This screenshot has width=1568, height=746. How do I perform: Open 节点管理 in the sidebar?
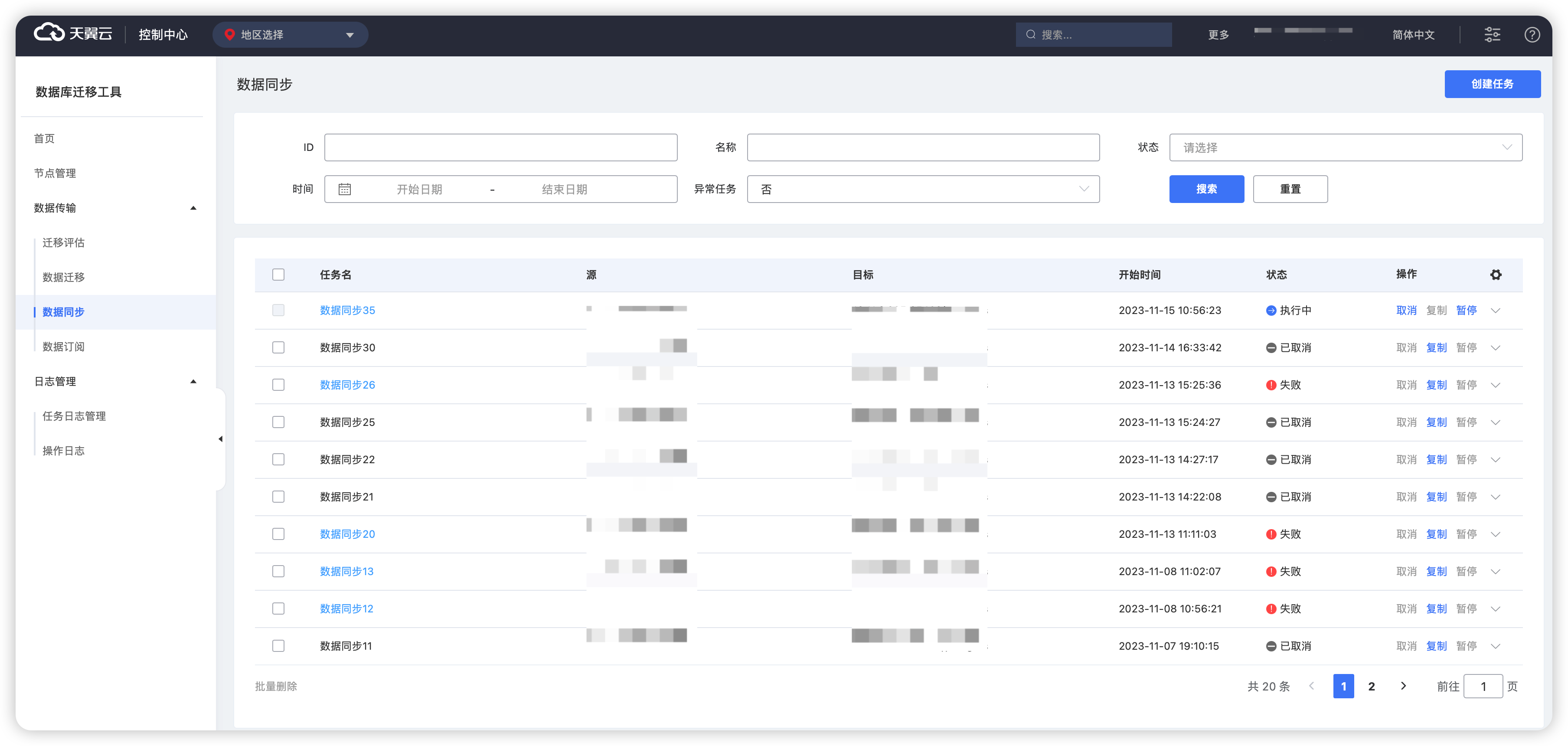click(55, 173)
